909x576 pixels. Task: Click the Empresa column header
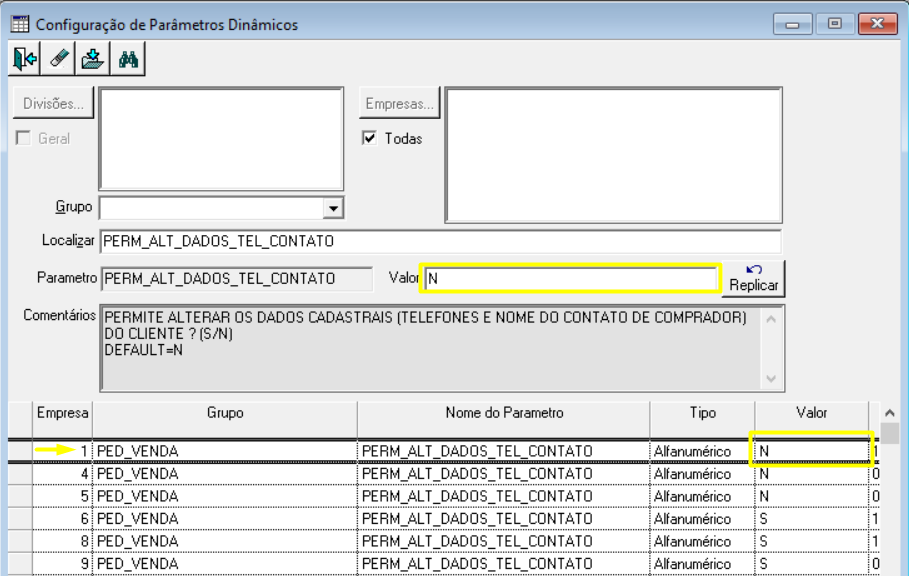coord(62,419)
